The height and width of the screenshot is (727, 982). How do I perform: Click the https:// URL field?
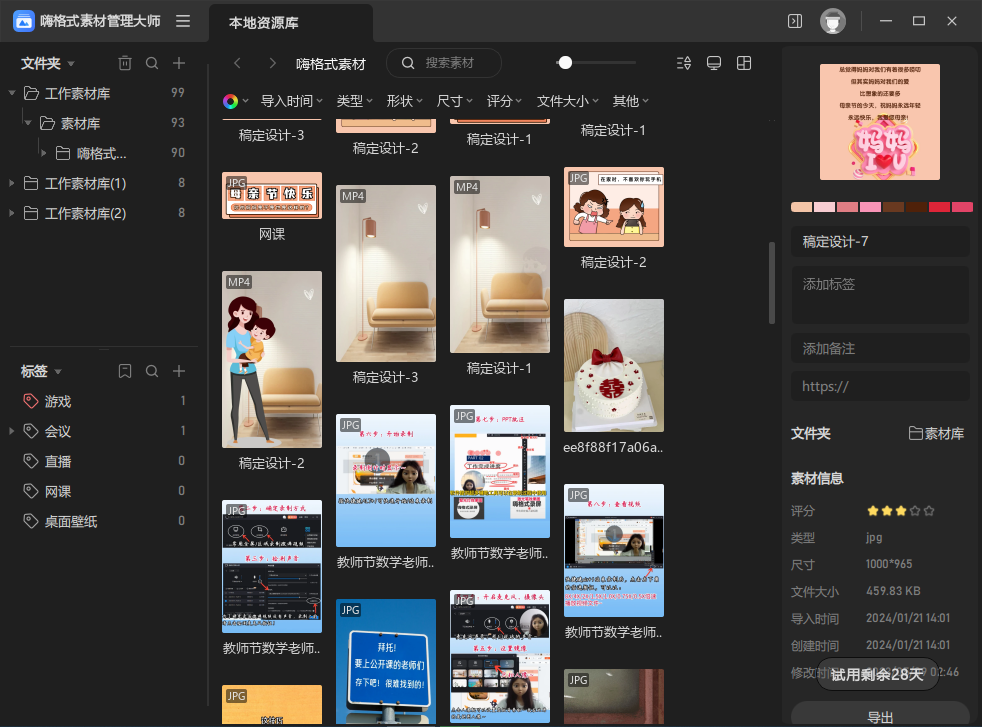[x=881, y=386]
